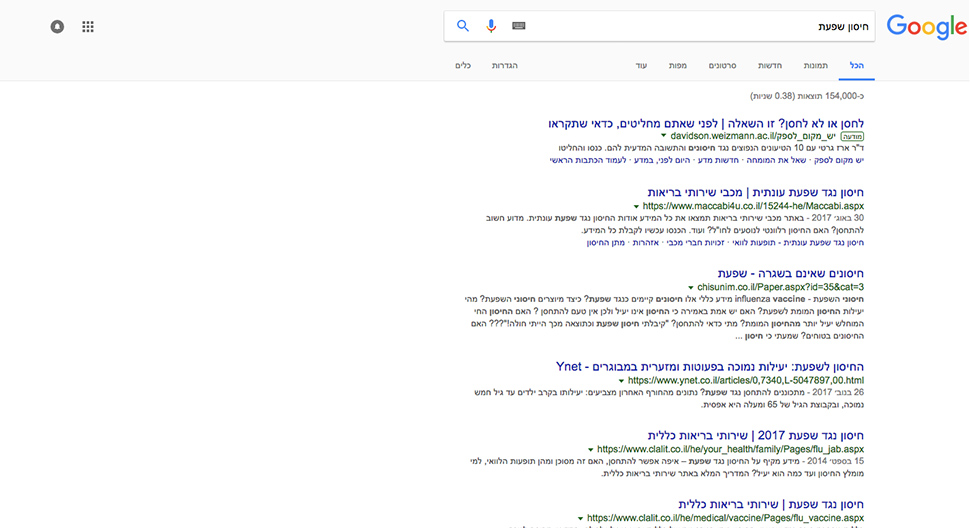
Task: Open the notifications bell icon
Action: click(57, 27)
